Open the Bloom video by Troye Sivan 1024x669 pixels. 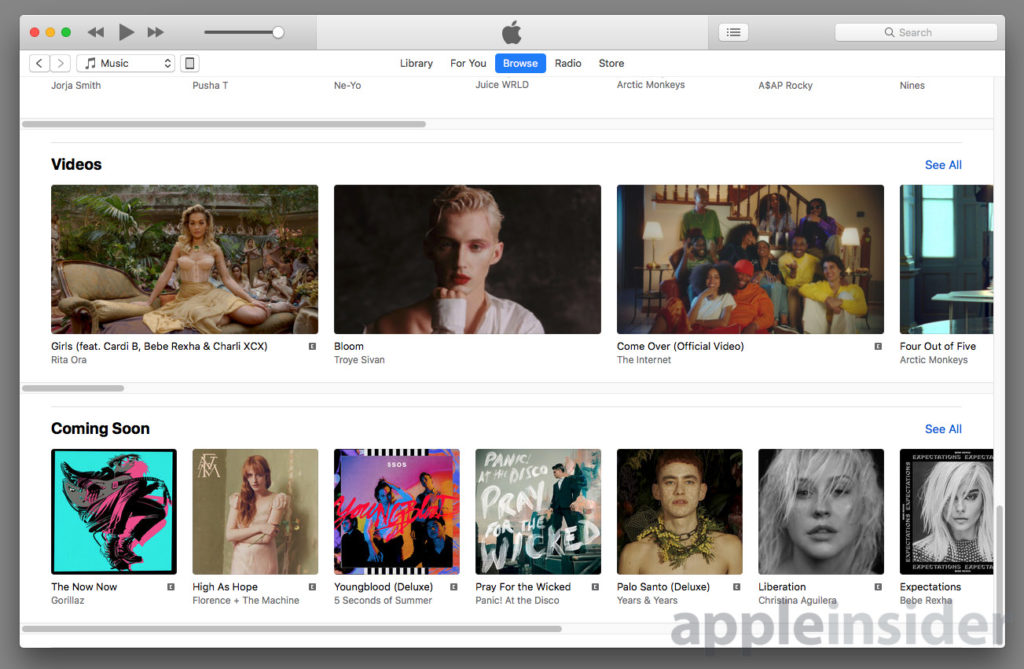[467, 258]
